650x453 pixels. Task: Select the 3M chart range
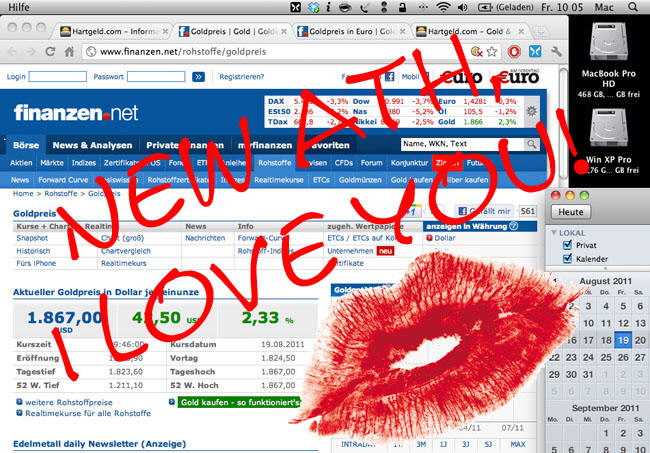[x=421, y=444]
